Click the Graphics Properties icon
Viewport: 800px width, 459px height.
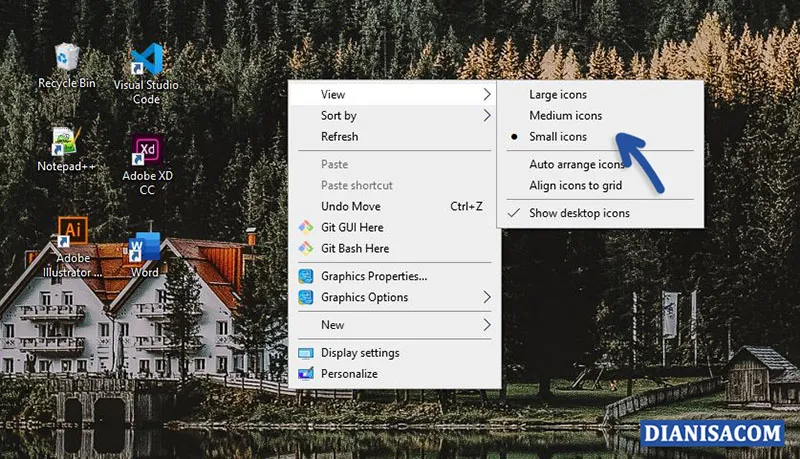[306, 276]
